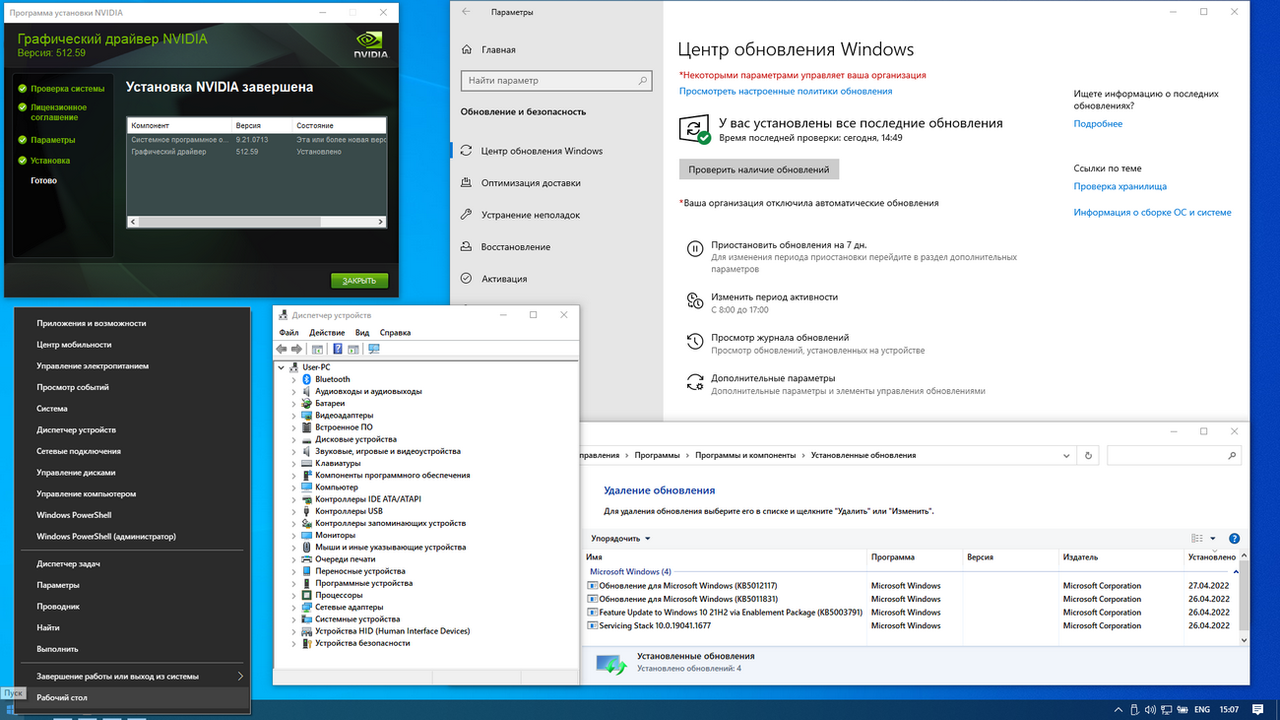1280x720 pixels.
Task: Open Просмотр журнала обновлений
Action: (x=779, y=338)
